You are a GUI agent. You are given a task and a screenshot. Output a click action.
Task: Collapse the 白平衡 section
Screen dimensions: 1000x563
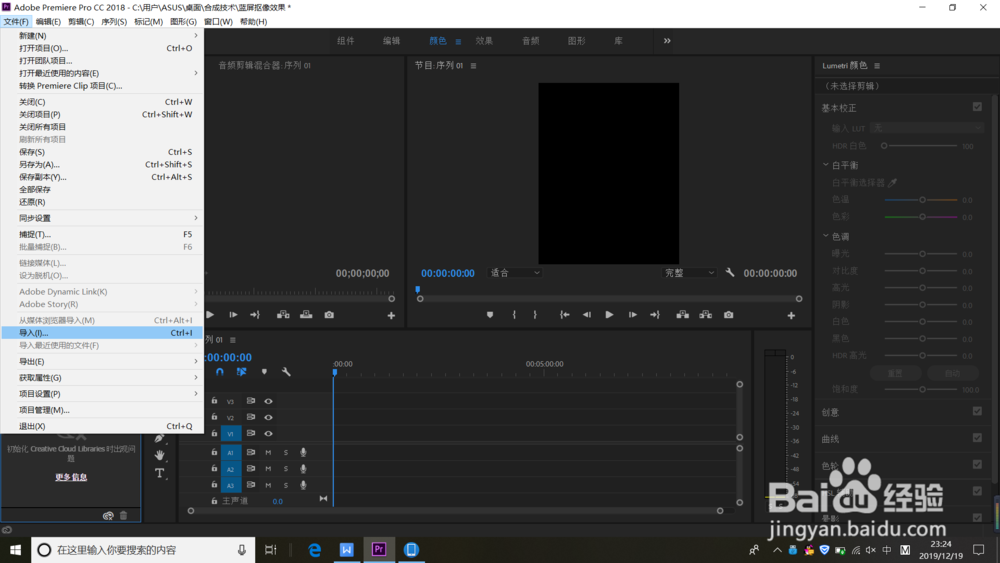(x=826, y=165)
